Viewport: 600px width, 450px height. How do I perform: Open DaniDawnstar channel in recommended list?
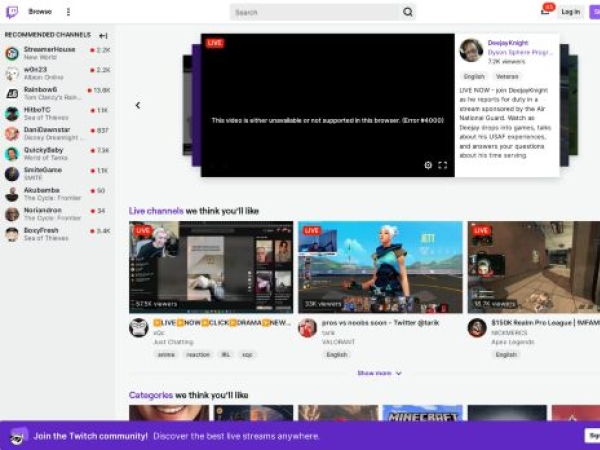(57, 134)
